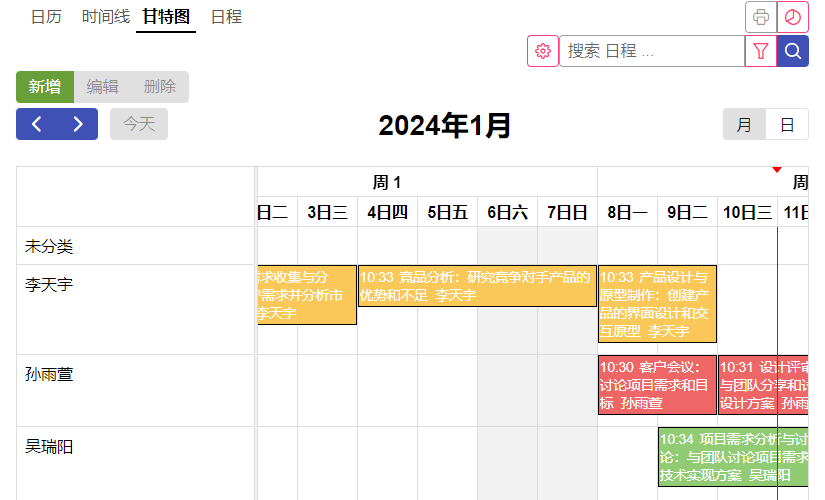Image resolution: width=825 pixels, height=500 pixels.
Task: Go to the previous period arrow
Action: click(x=37, y=124)
